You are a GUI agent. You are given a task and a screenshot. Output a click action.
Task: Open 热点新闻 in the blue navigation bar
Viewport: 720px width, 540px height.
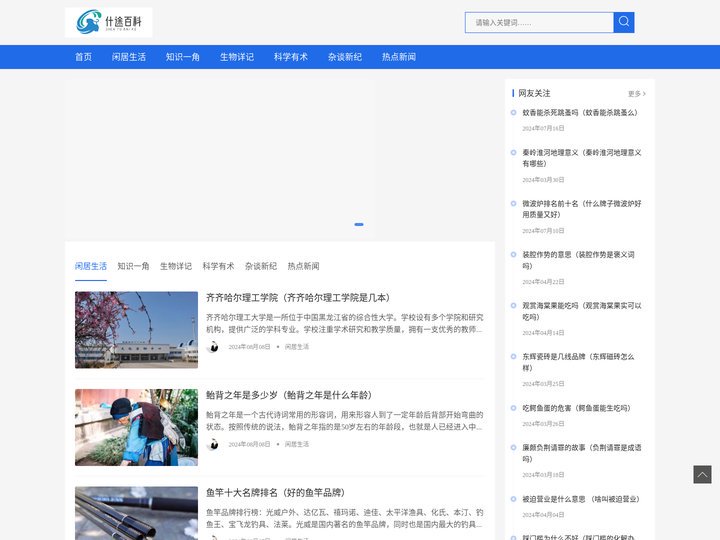click(399, 57)
